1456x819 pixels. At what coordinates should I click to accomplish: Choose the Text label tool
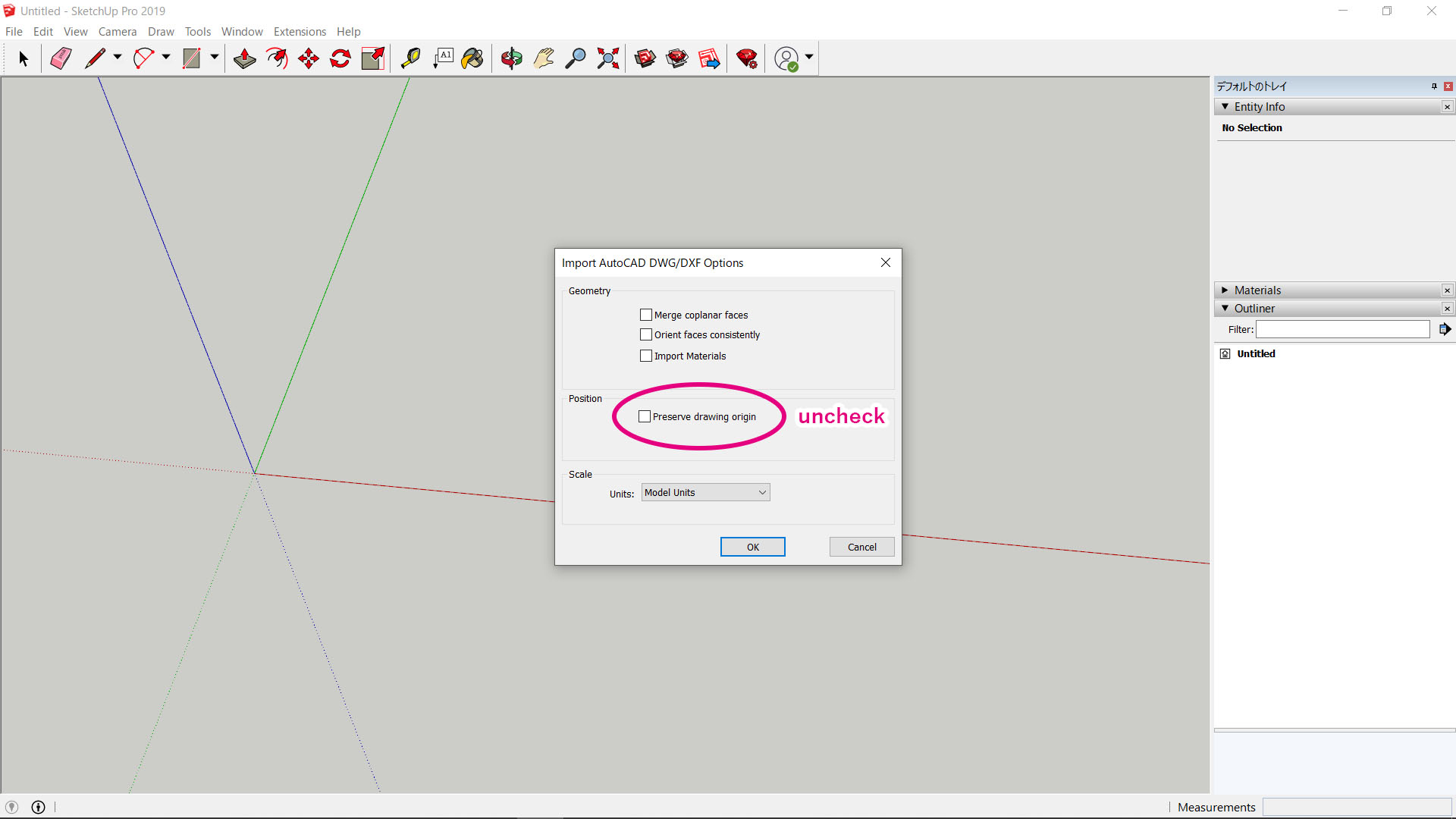[x=443, y=58]
